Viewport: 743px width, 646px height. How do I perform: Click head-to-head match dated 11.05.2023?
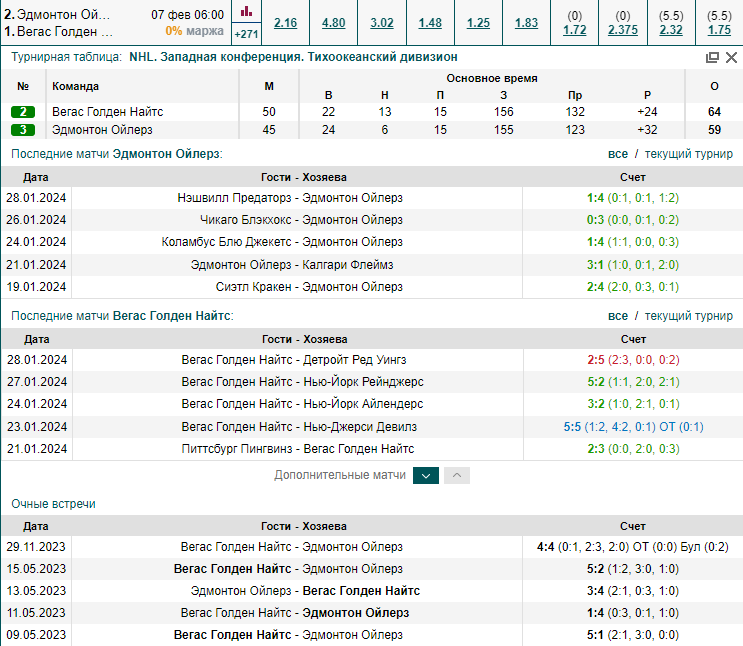click(372, 613)
